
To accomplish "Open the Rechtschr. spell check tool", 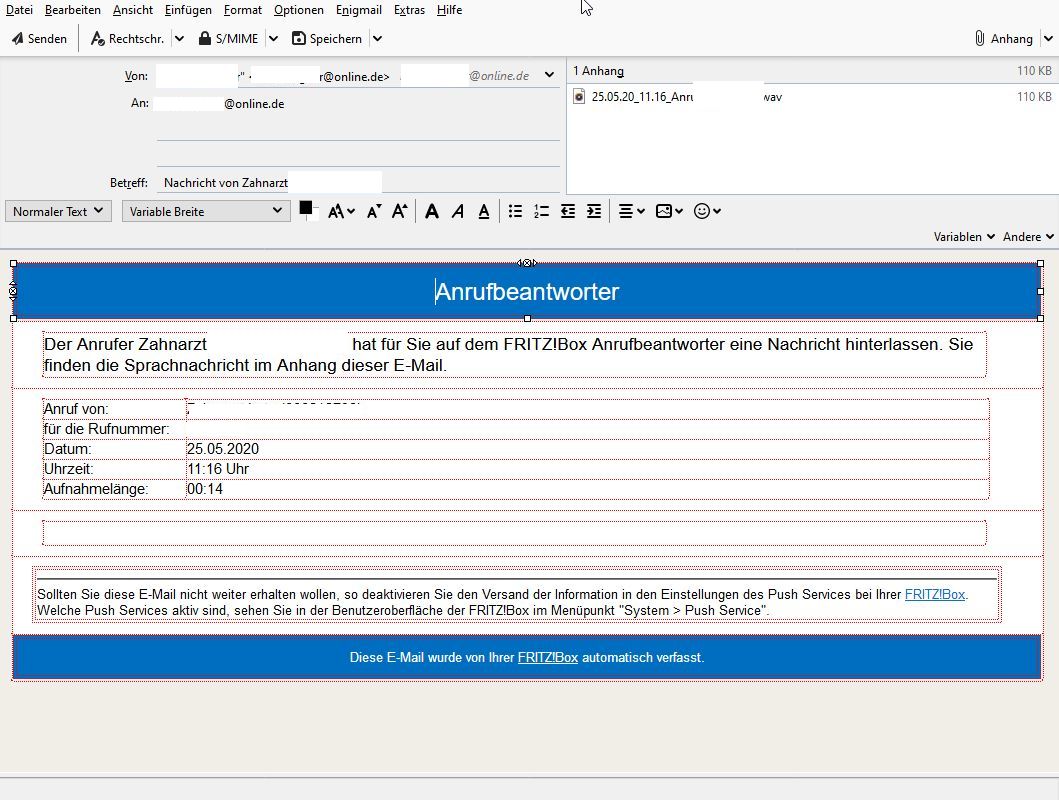I will (x=128, y=38).
